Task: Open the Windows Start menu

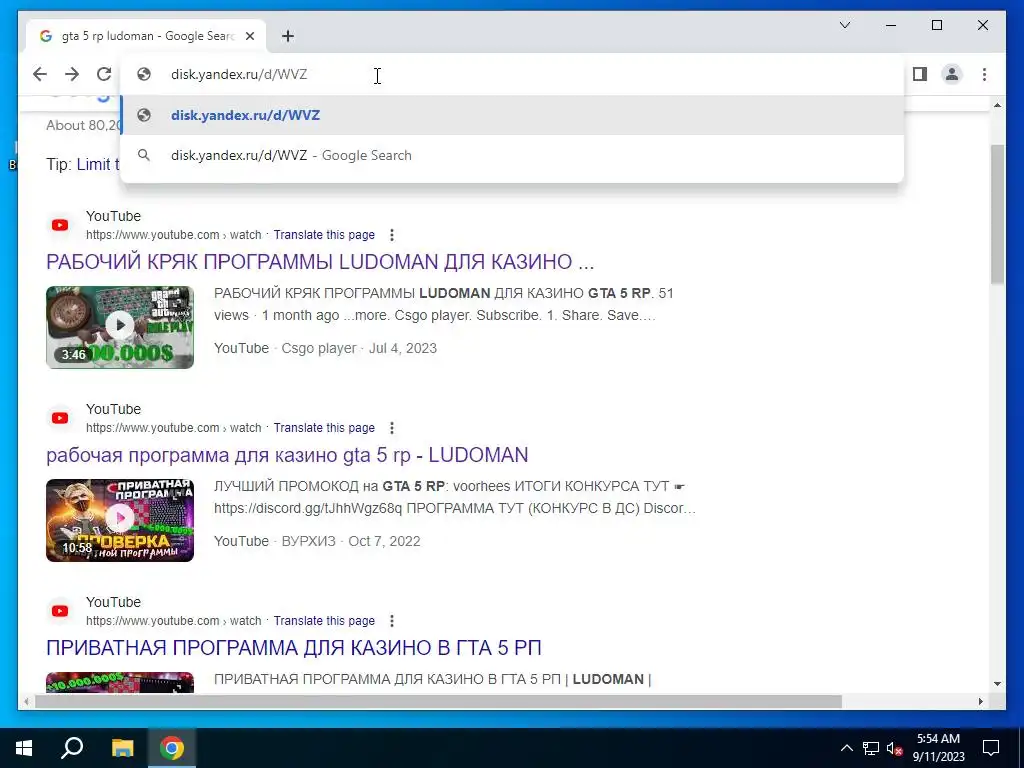Action: (x=24, y=748)
